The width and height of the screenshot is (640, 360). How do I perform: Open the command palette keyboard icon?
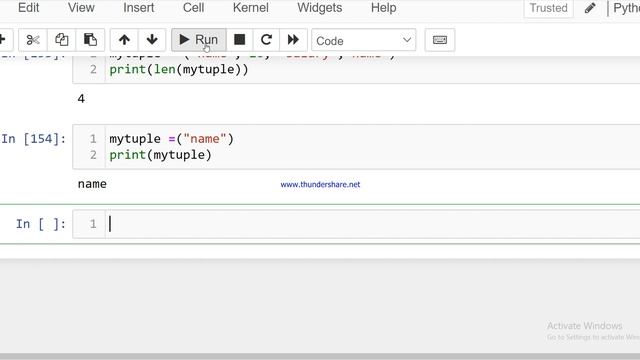click(x=440, y=40)
